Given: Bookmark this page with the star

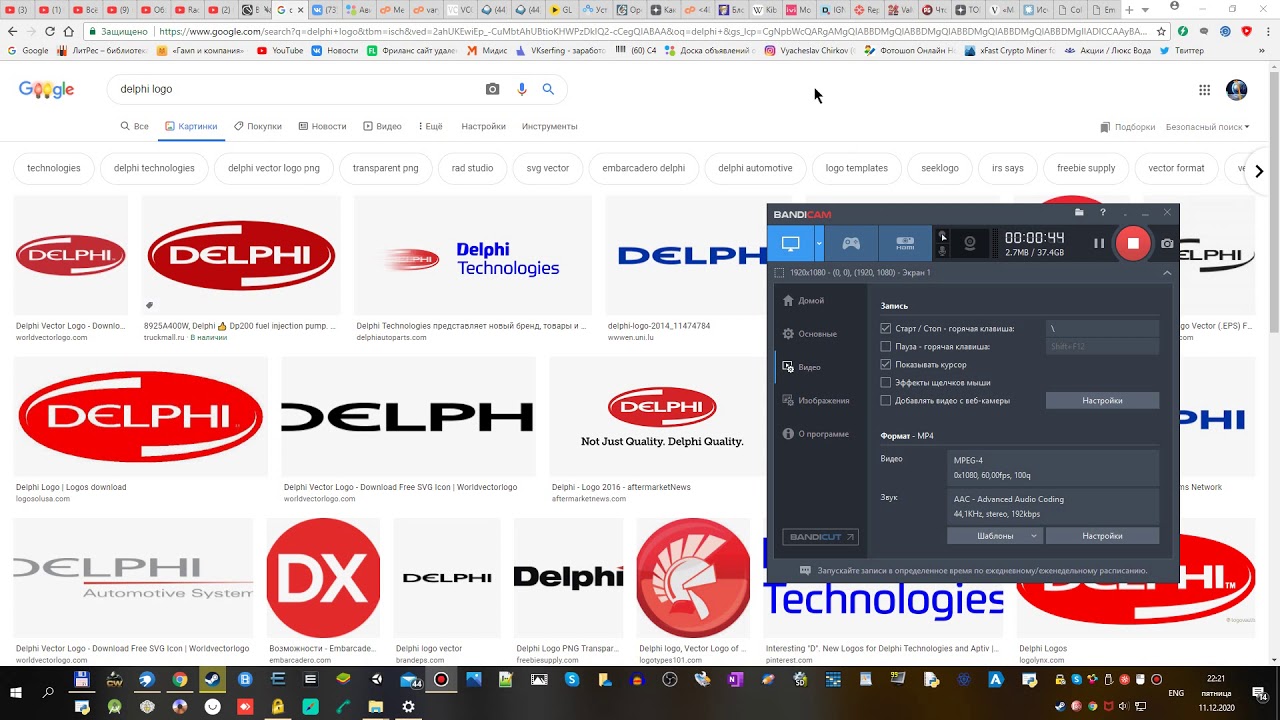Looking at the screenshot, I should tap(1161, 31).
